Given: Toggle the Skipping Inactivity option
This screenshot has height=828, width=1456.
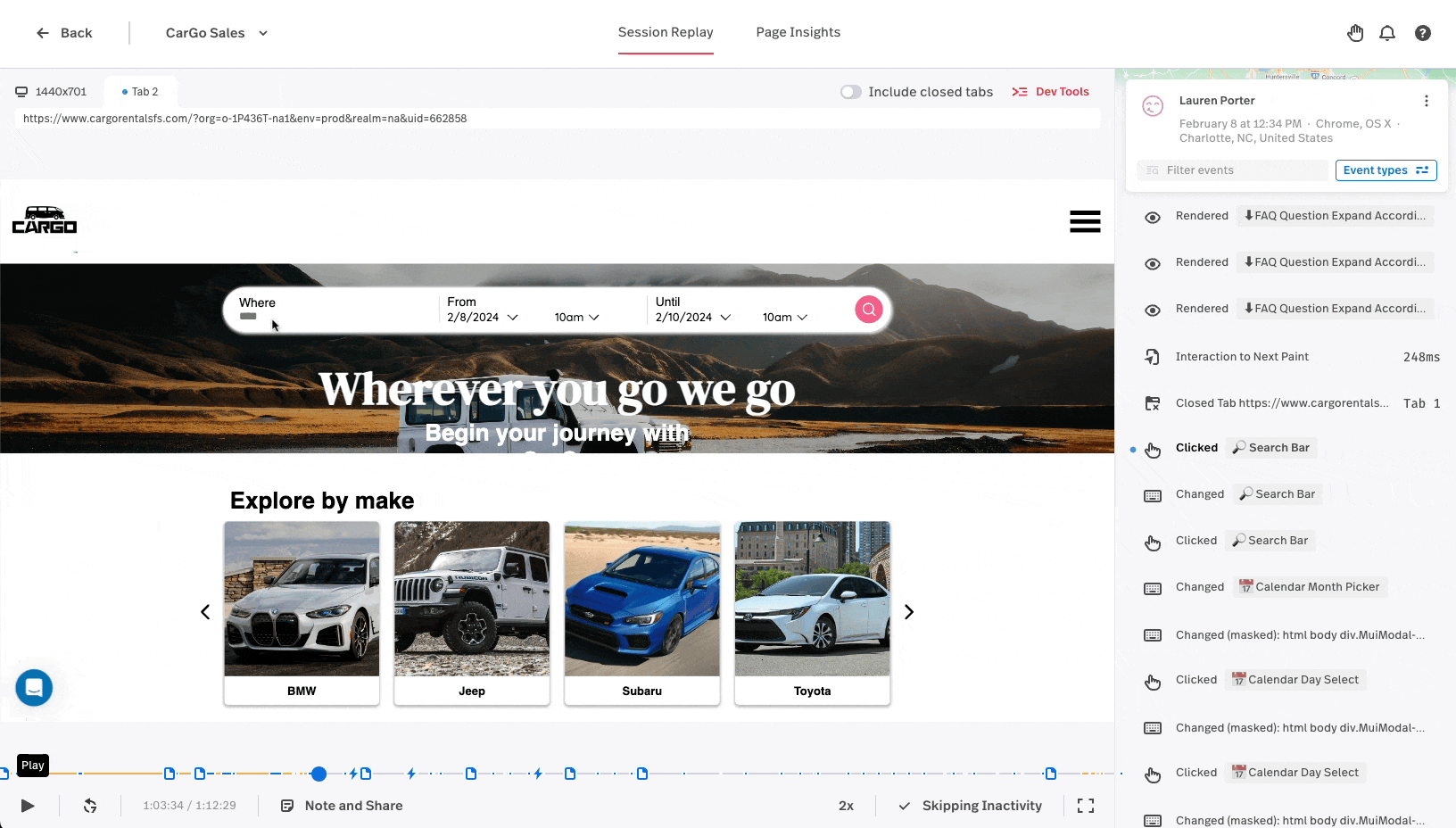Looking at the screenshot, I should [970, 806].
